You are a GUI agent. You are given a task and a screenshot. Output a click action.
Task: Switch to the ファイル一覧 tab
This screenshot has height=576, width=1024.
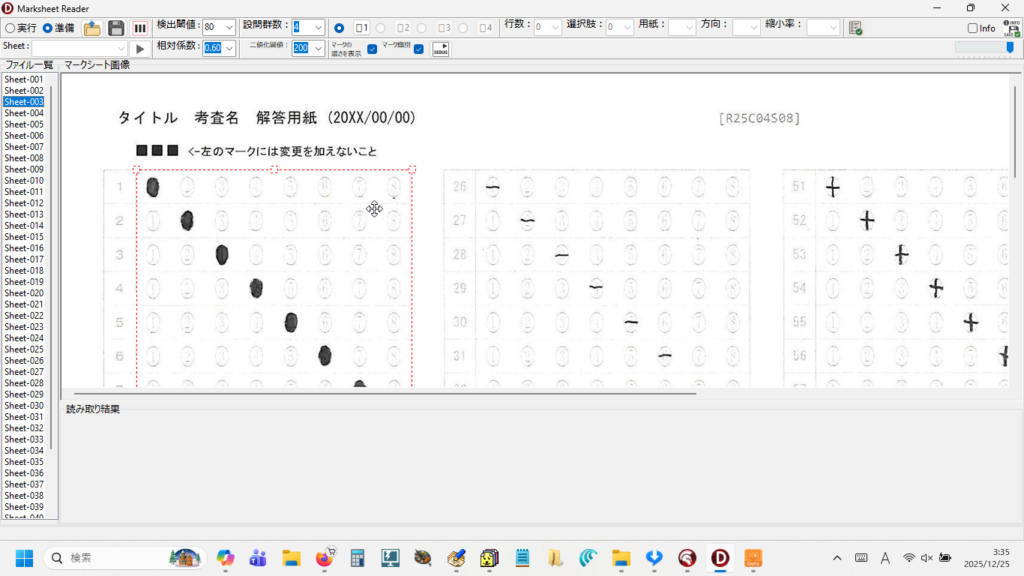pos(30,65)
